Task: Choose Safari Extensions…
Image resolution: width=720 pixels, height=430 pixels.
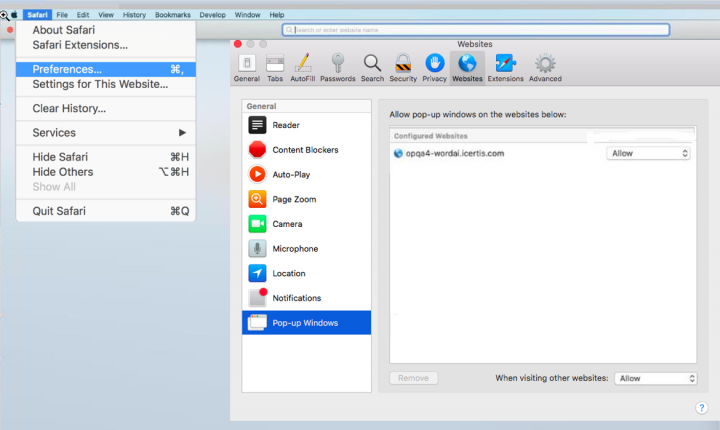Action: [106, 45]
